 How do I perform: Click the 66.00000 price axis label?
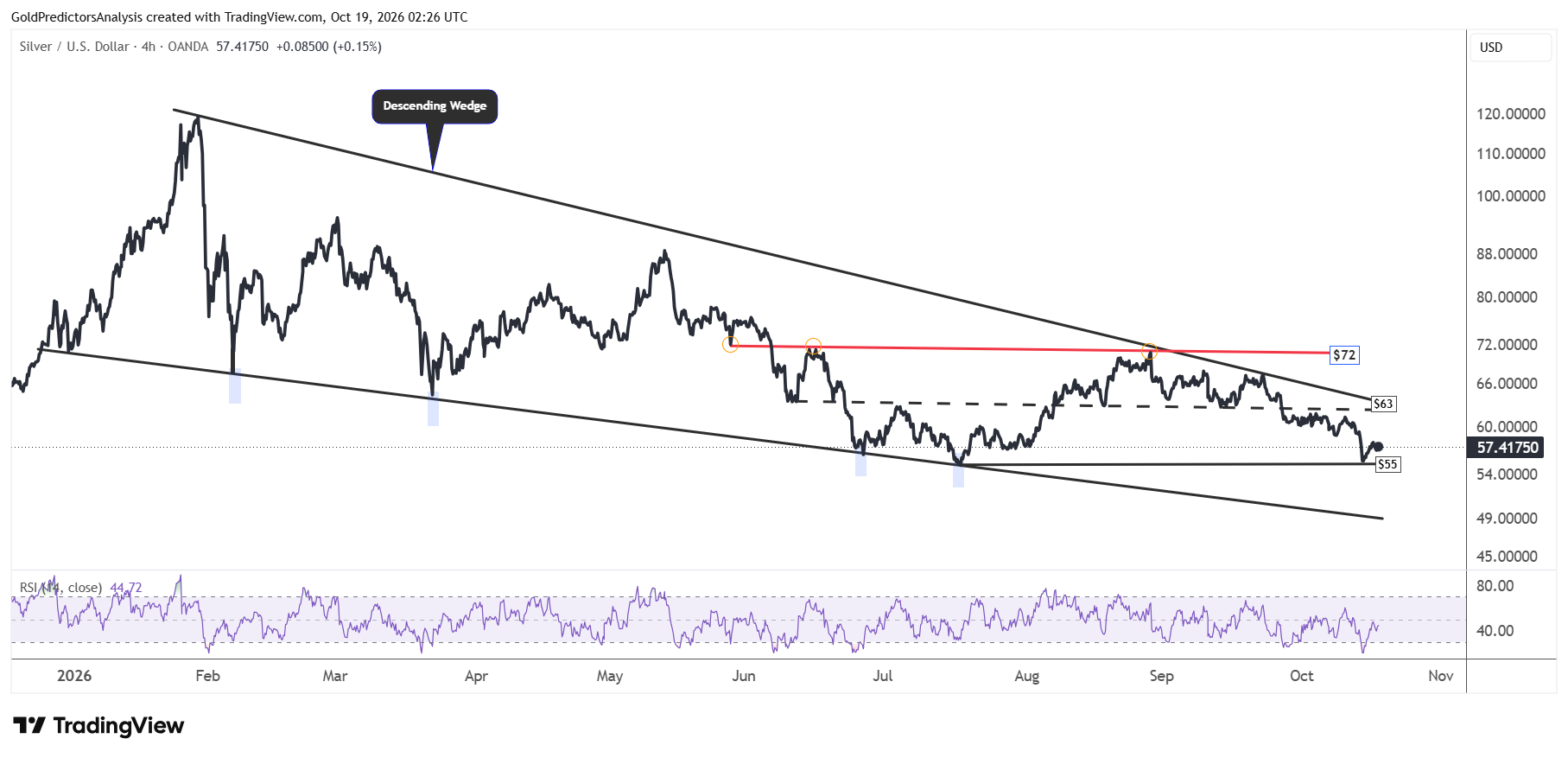click(1508, 384)
